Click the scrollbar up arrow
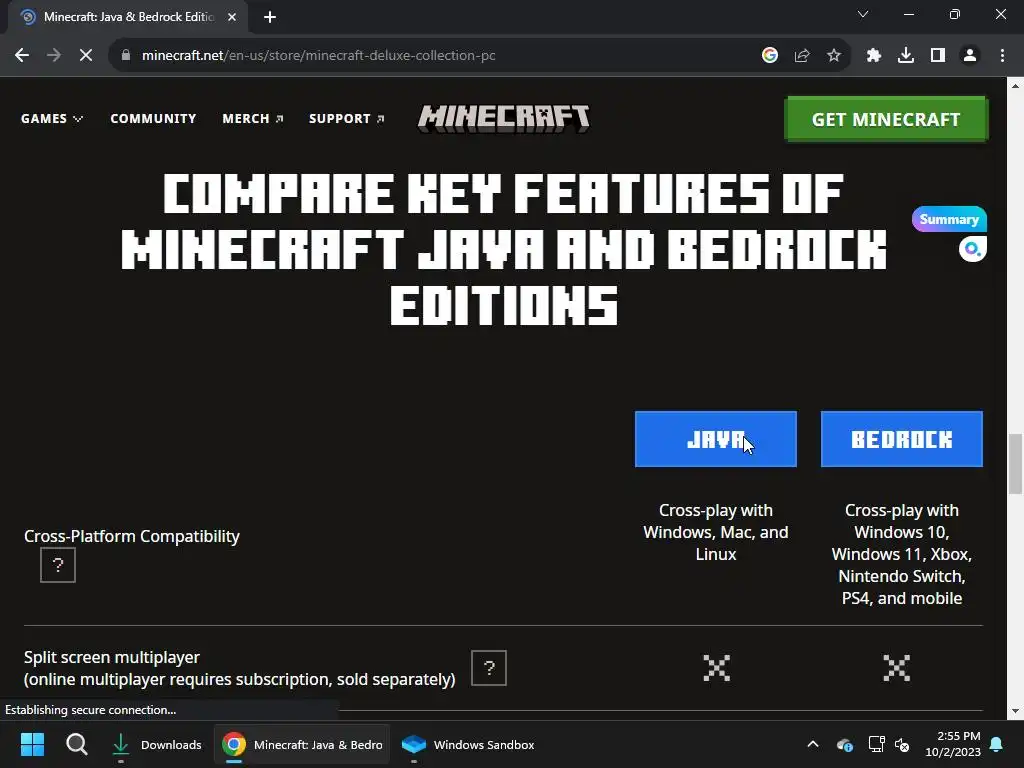The height and width of the screenshot is (768, 1024). pyautogui.click(x=1016, y=86)
